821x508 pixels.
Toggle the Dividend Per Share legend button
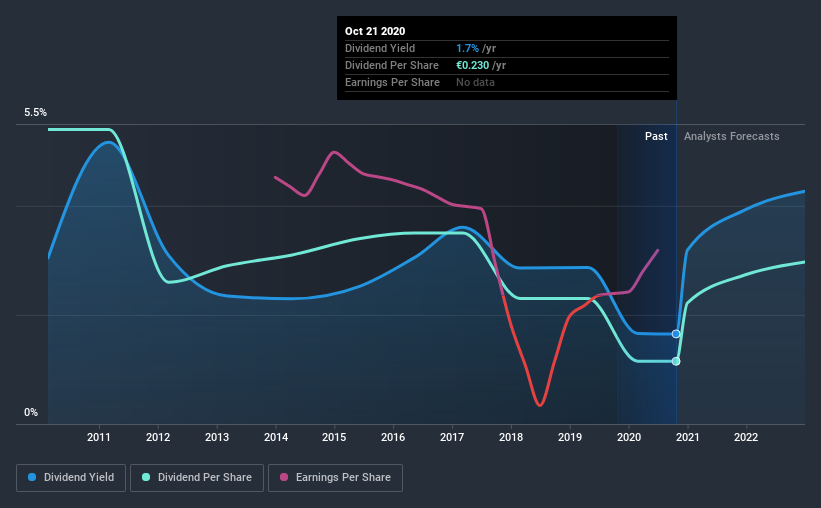click(197, 478)
